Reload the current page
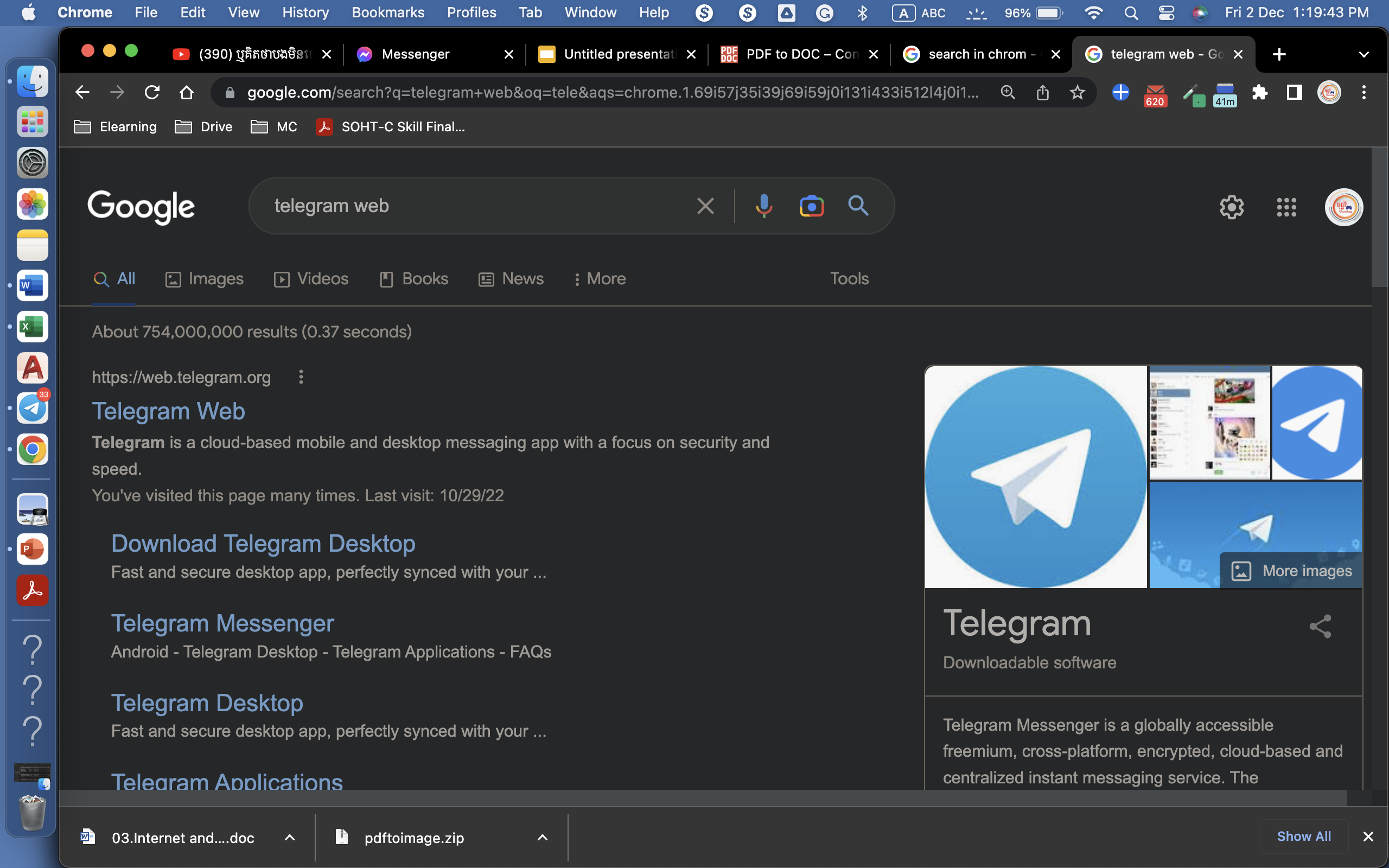 [x=152, y=92]
